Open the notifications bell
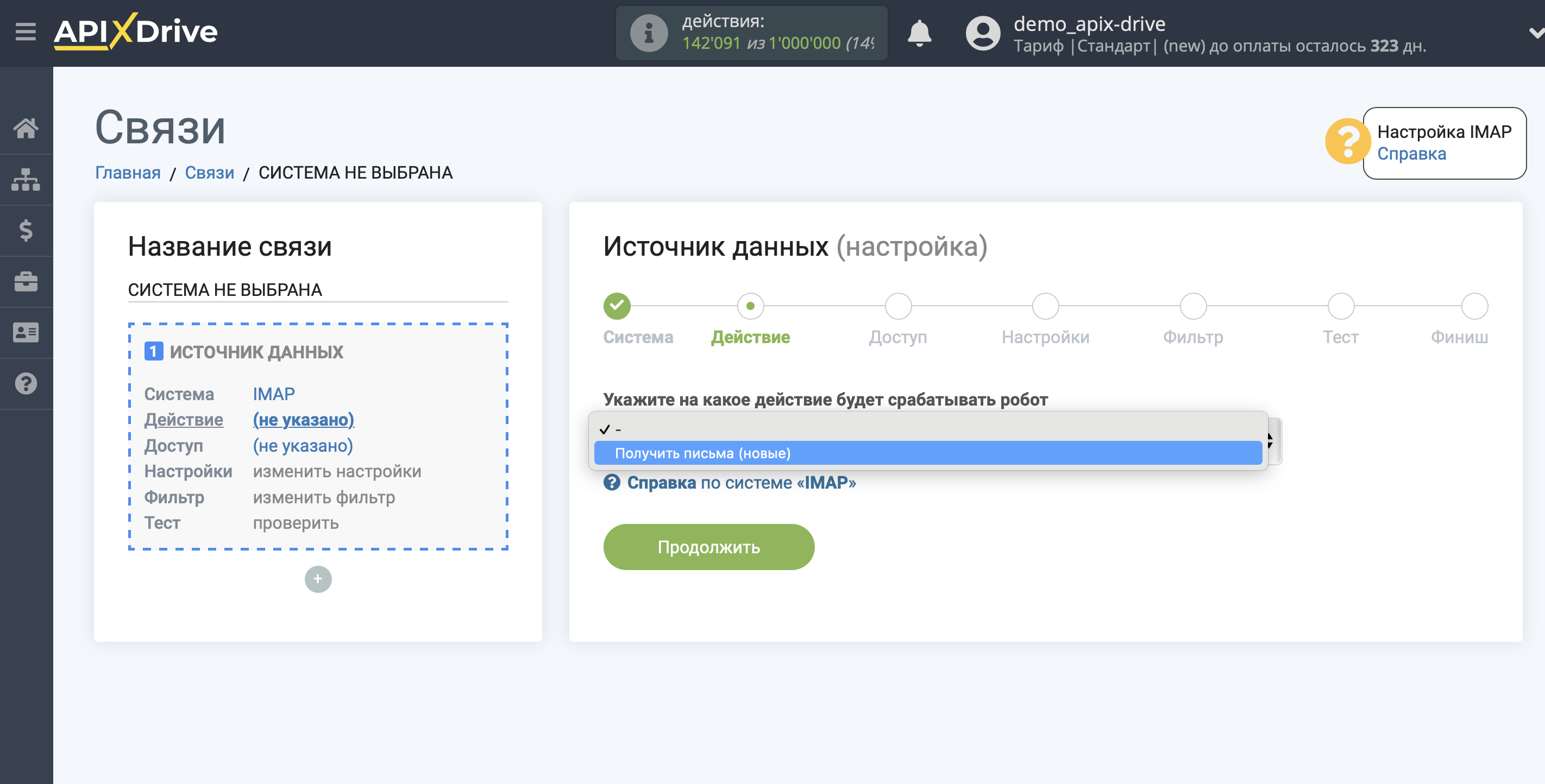The image size is (1545, 784). click(x=919, y=33)
